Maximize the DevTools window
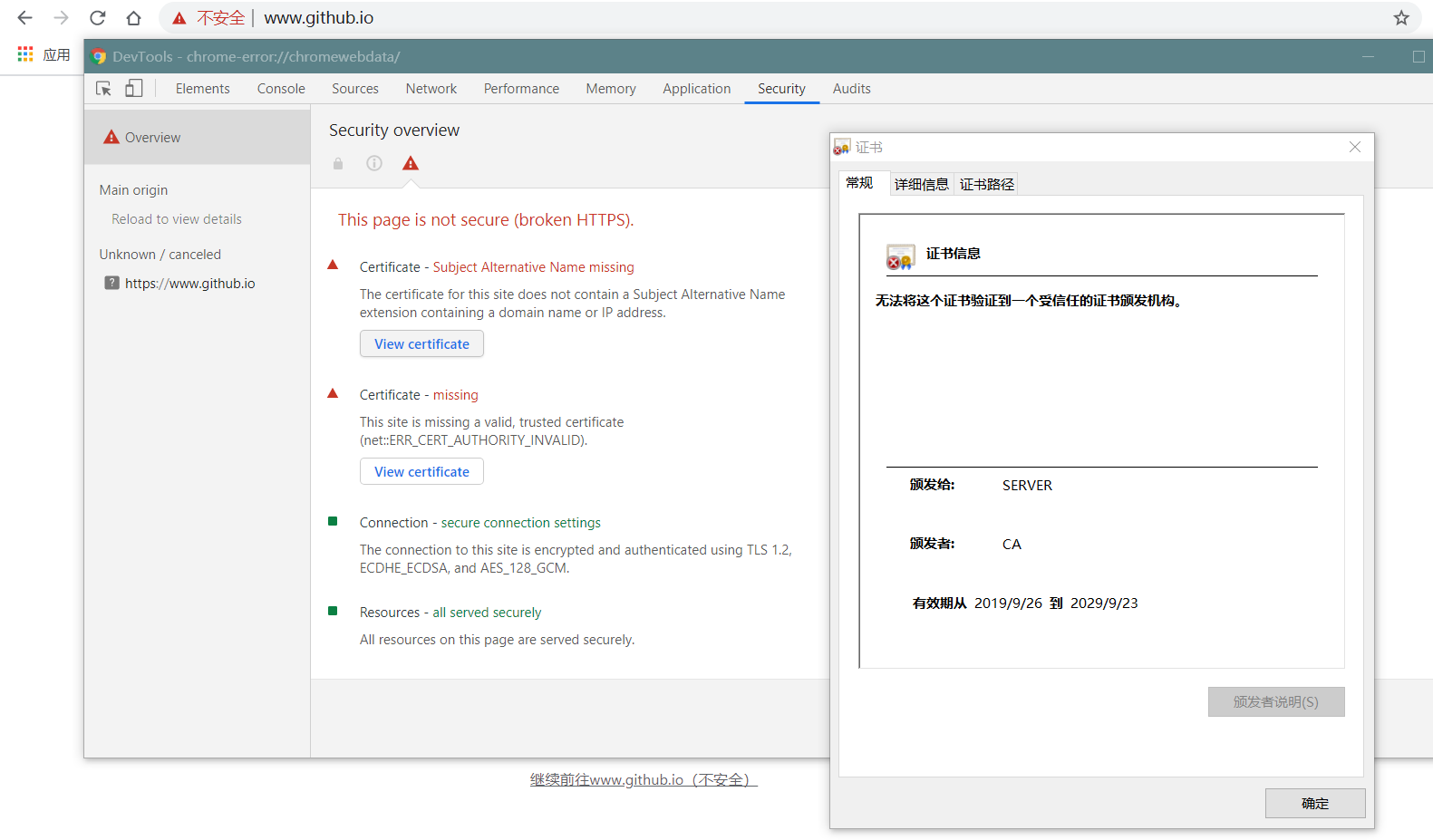 click(1418, 56)
